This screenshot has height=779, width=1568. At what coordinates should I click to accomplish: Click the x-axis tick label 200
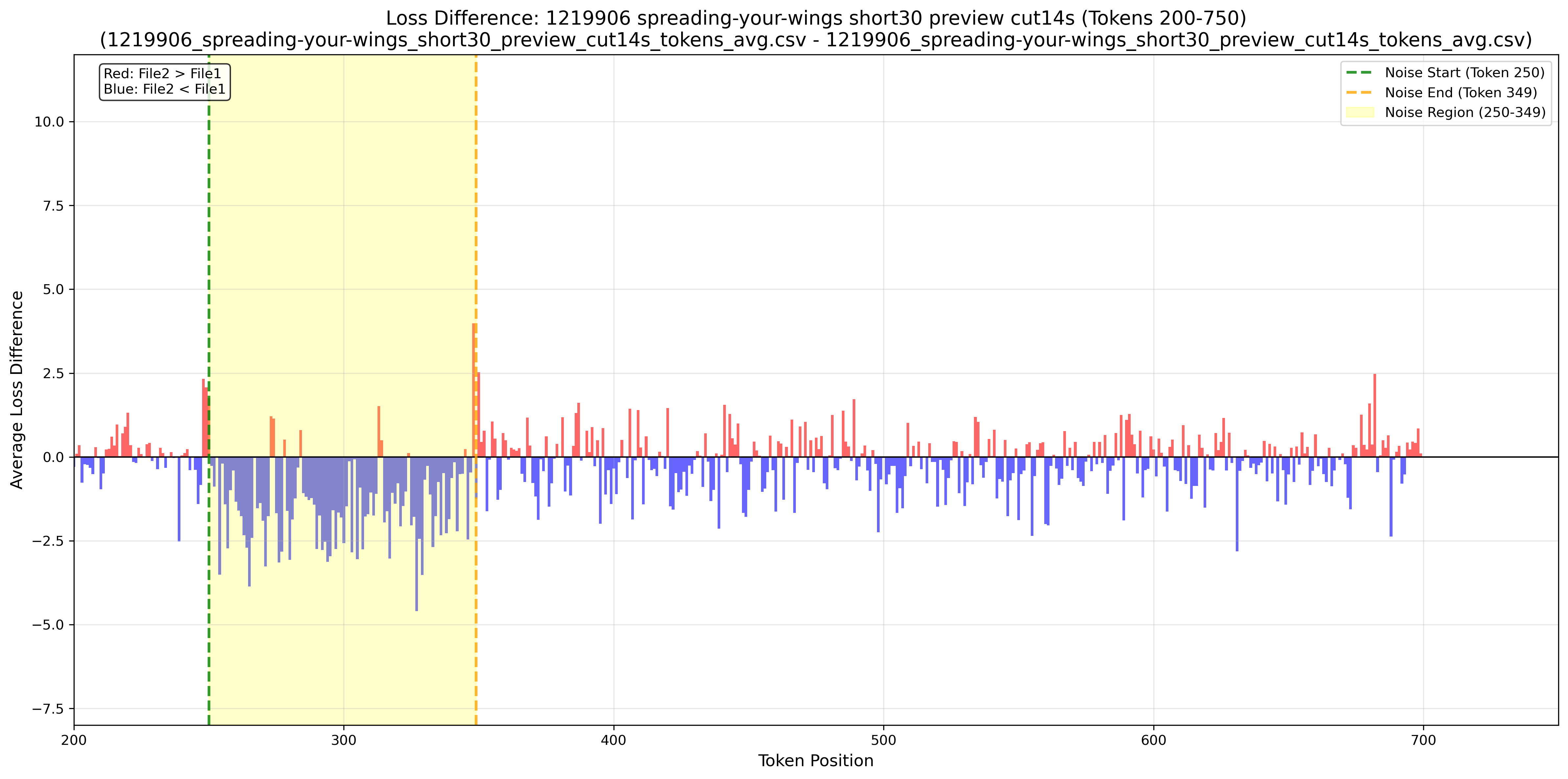click(x=74, y=740)
